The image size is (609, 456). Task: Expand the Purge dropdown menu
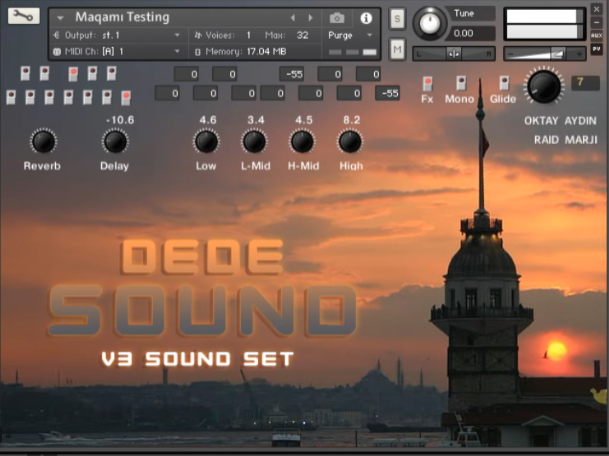(353, 35)
